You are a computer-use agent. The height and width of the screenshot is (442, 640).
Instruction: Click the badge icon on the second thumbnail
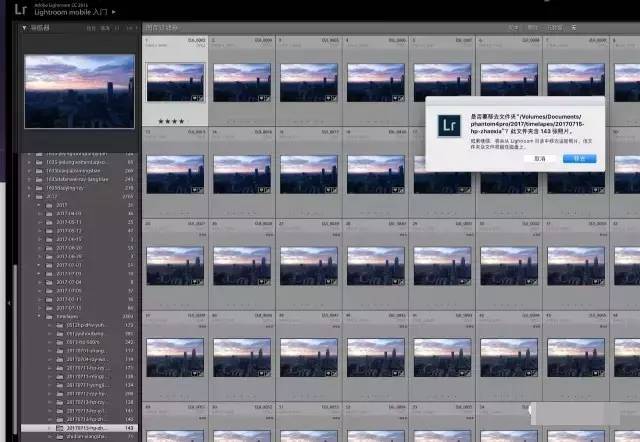264,99
